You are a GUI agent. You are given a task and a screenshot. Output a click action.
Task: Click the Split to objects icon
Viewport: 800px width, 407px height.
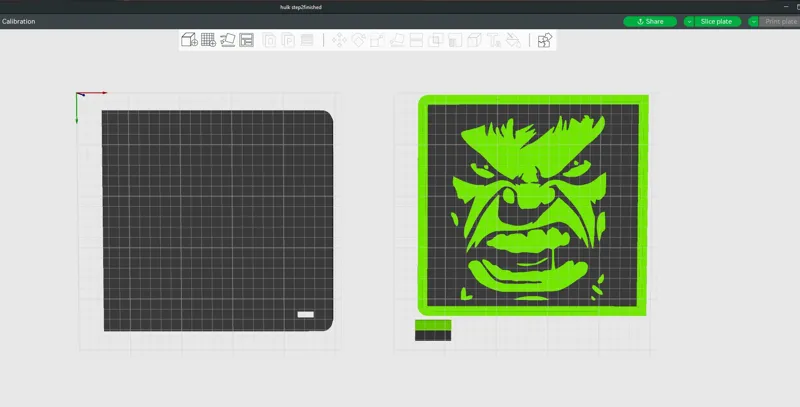click(269, 40)
